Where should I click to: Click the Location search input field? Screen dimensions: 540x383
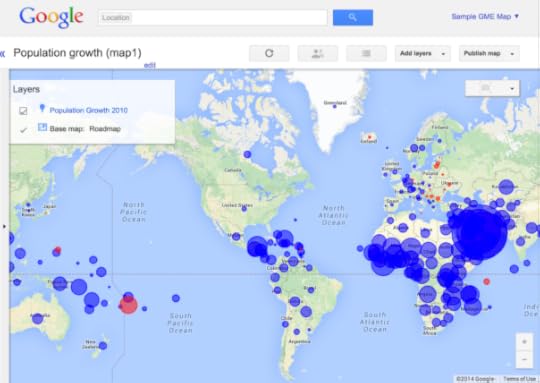[212, 18]
